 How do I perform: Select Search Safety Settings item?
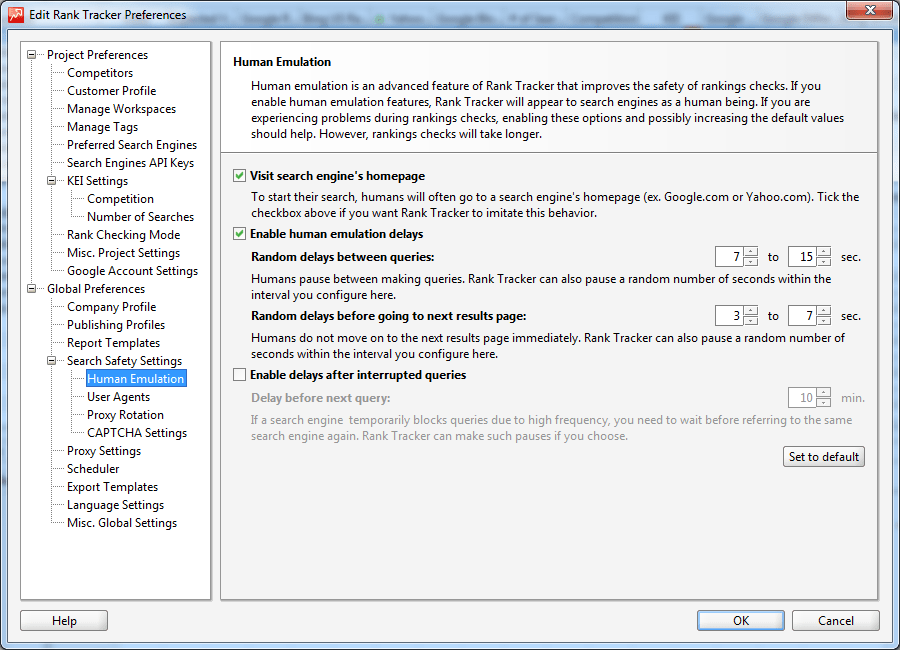pos(124,361)
